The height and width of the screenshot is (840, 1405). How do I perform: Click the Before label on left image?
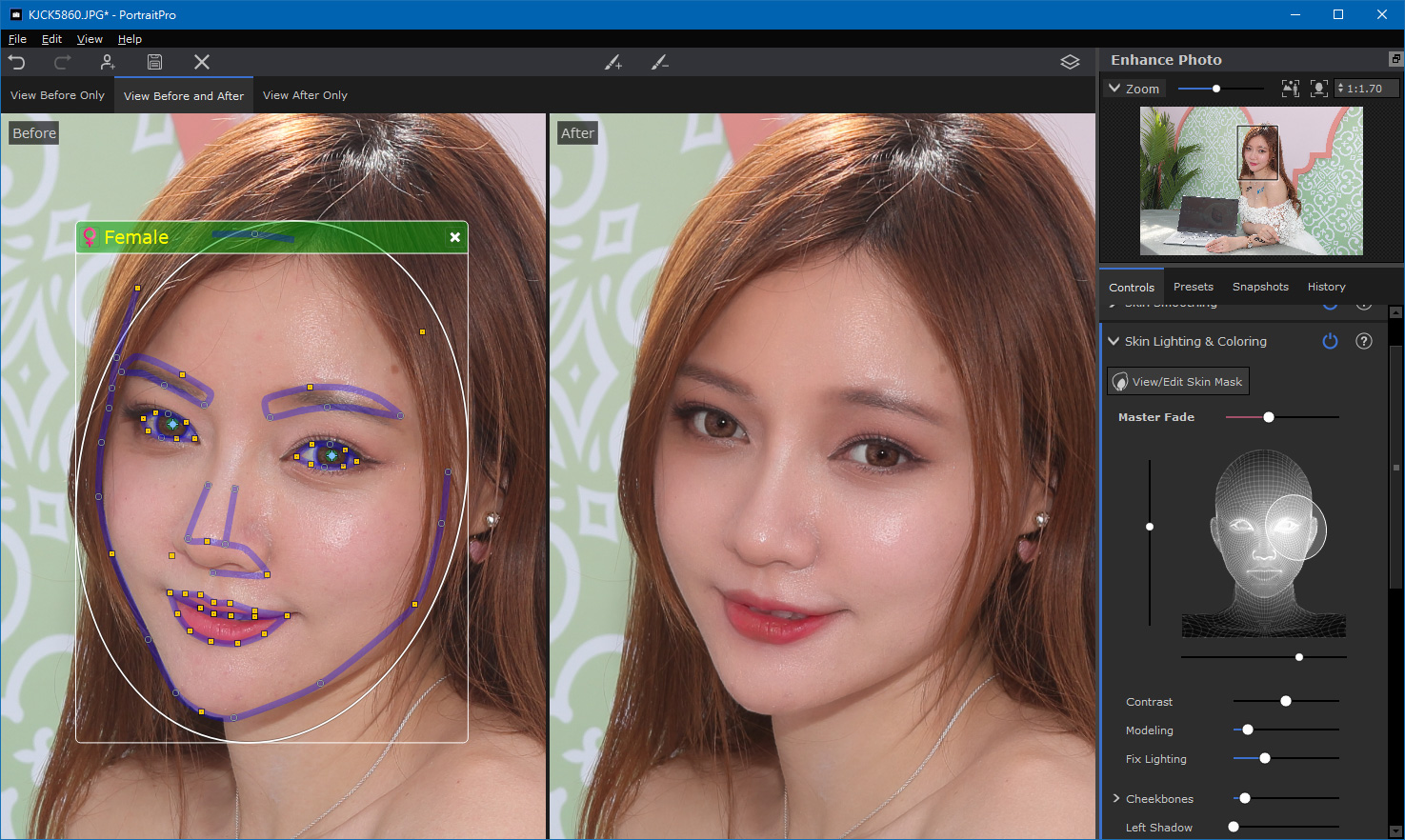click(x=34, y=133)
